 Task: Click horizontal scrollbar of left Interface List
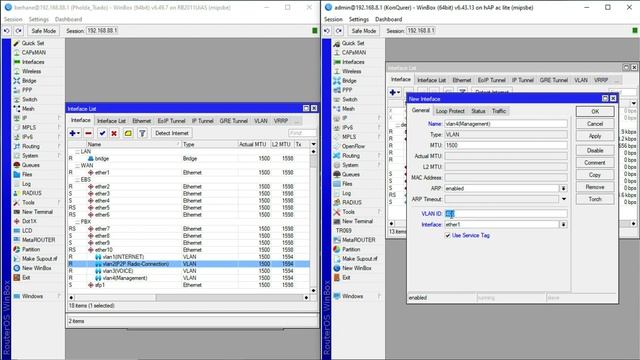pyautogui.click(x=189, y=298)
